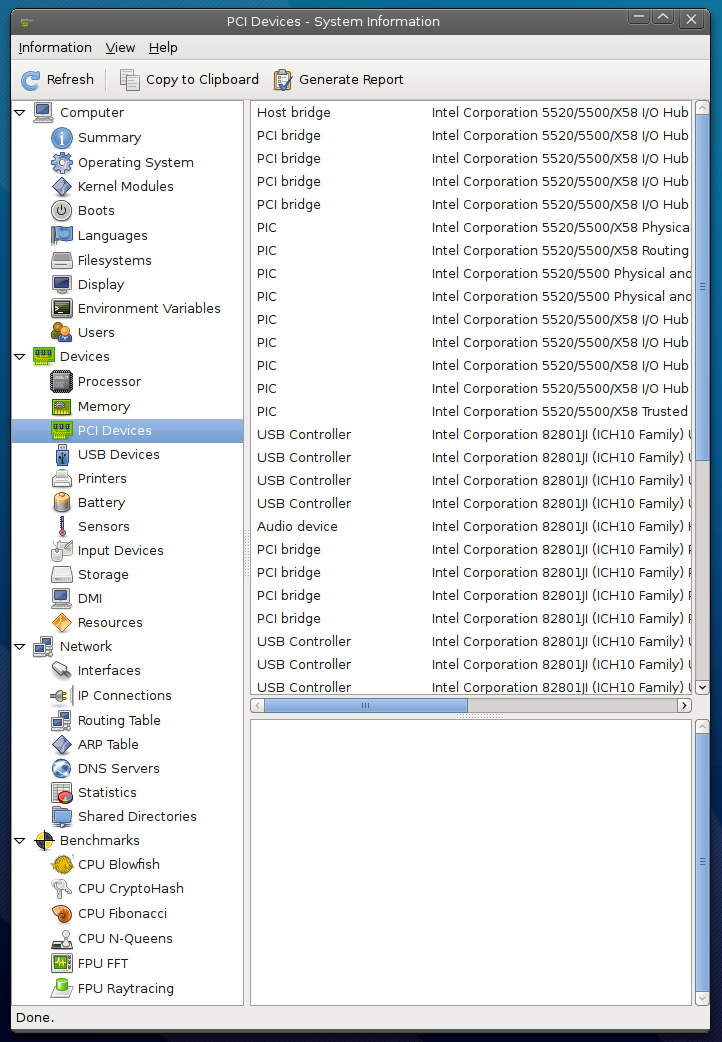
Task: Click the horizontal scrollbar thumb
Action: (x=365, y=705)
